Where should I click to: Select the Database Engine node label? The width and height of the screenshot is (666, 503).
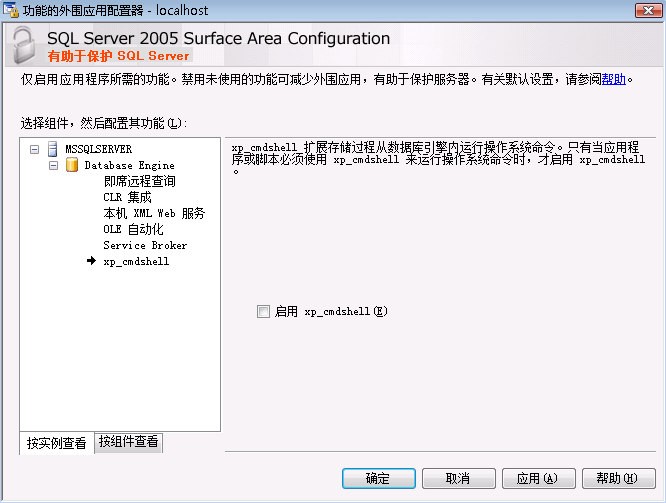(130, 165)
